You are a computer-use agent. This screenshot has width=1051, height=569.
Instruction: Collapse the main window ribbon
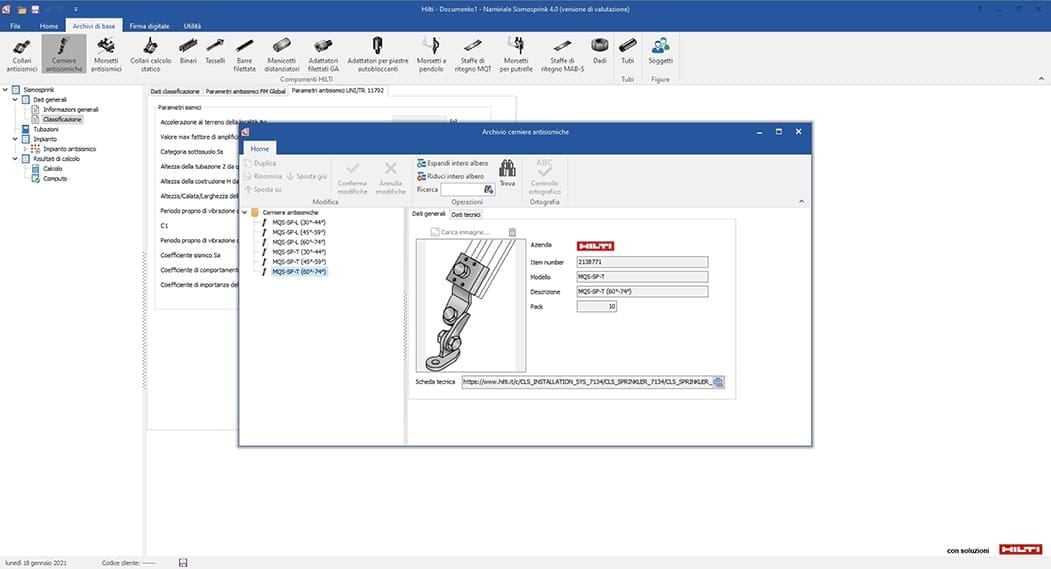pyautogui.click(x=1041, y=79)
